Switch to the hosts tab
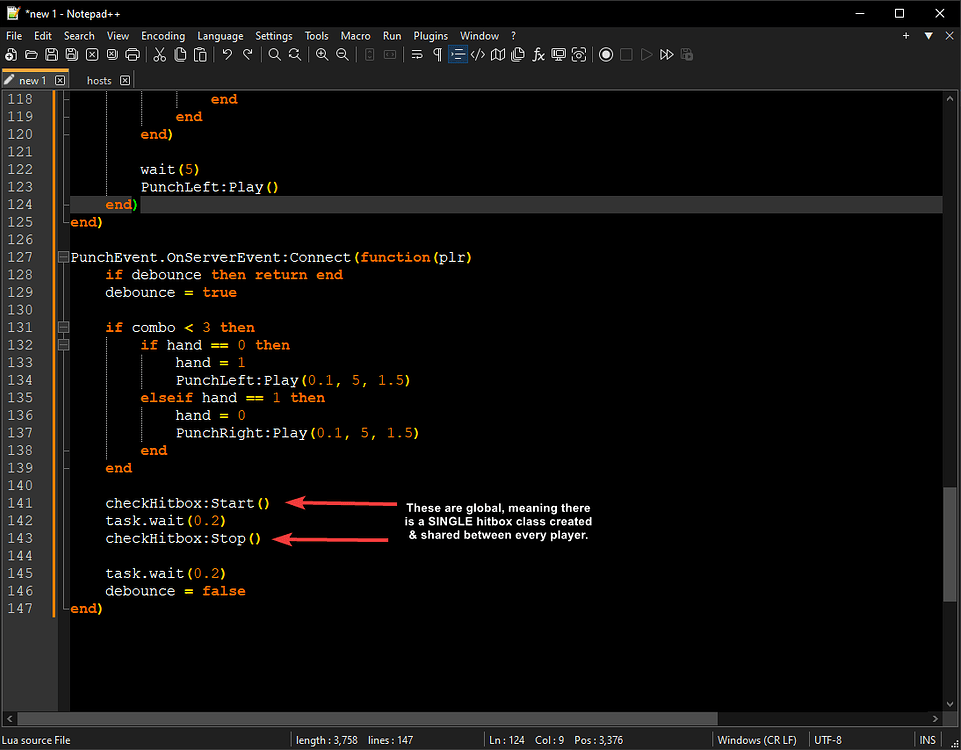961x750 pixels. click(99, 80)
